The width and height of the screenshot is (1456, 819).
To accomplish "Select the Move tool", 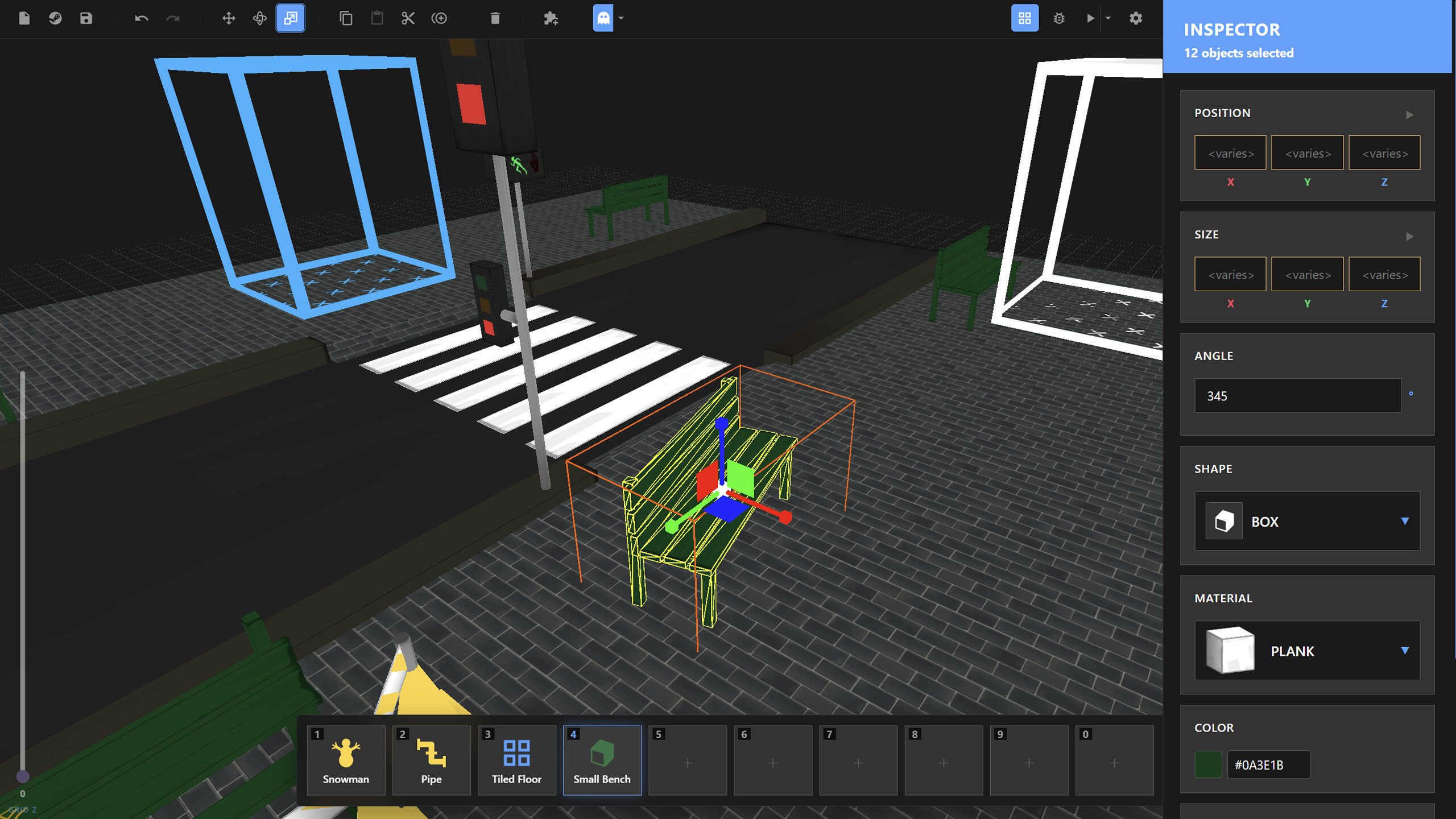I will click(x=229, y=18).
